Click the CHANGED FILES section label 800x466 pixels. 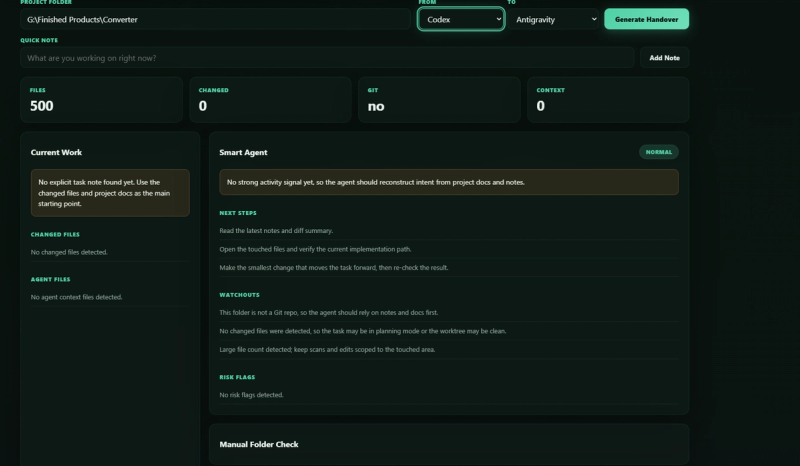point(55,234)
